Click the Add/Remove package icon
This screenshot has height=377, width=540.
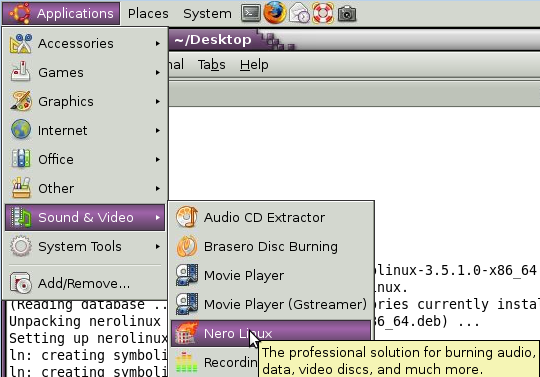tap(21, 283)
